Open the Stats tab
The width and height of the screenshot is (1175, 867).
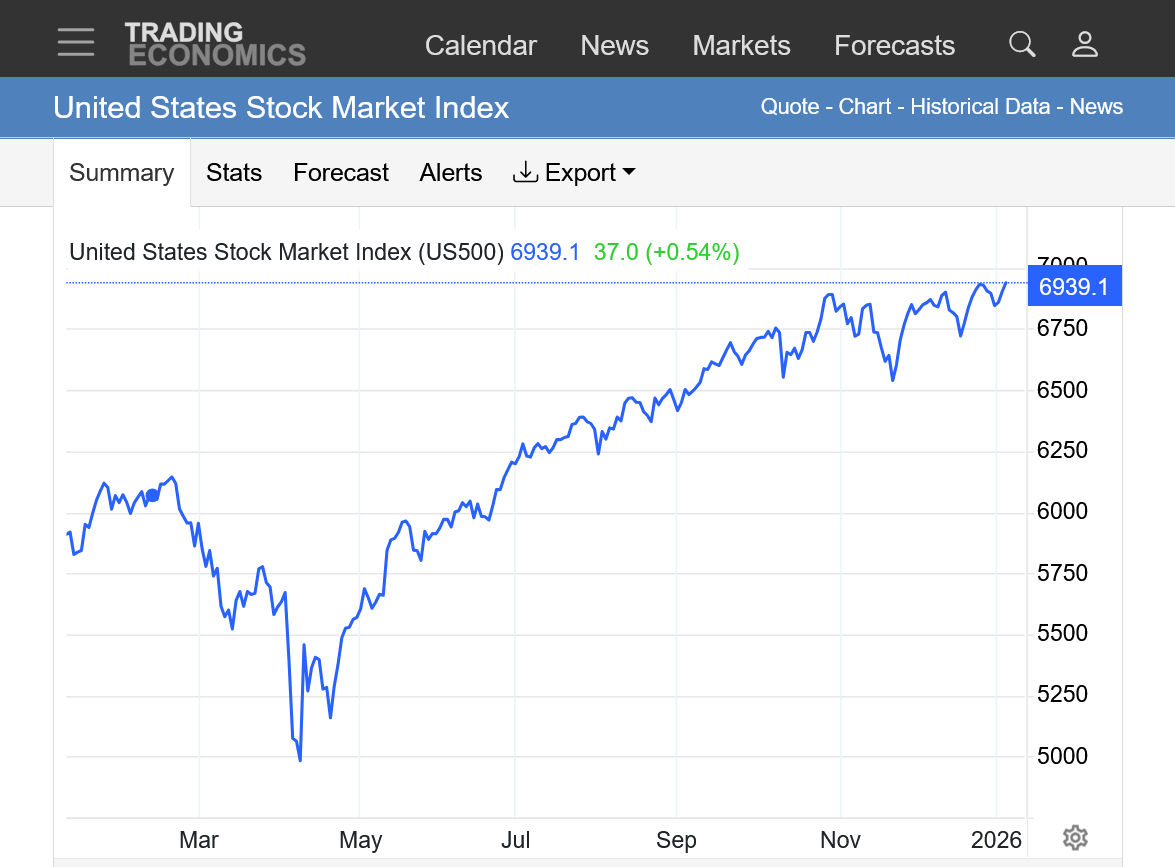tap(234, 173)
